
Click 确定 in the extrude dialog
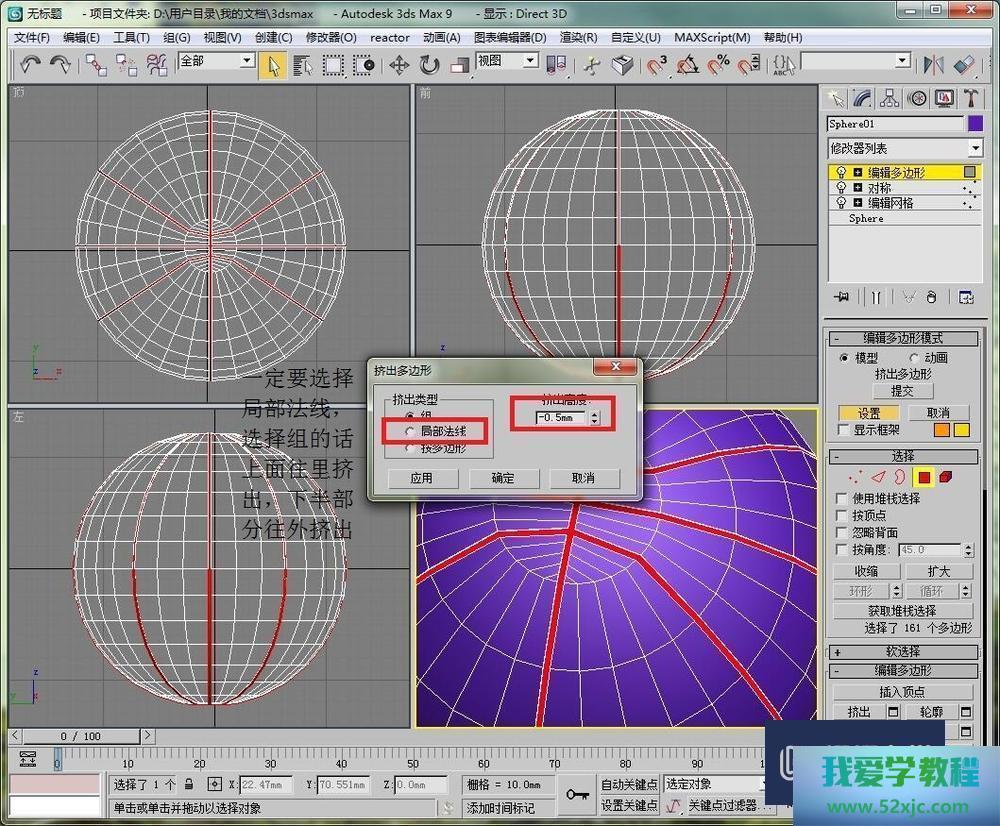coord(503,478)
